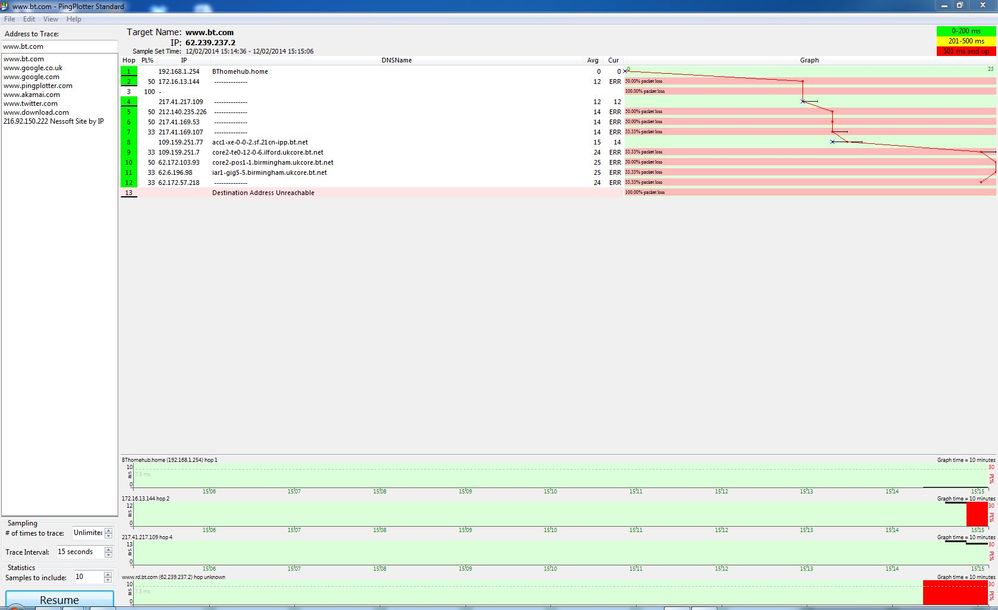This screenshot has height=610, width=998.
Task: Click the Address to Trace input field
Action: click(59, 46)
